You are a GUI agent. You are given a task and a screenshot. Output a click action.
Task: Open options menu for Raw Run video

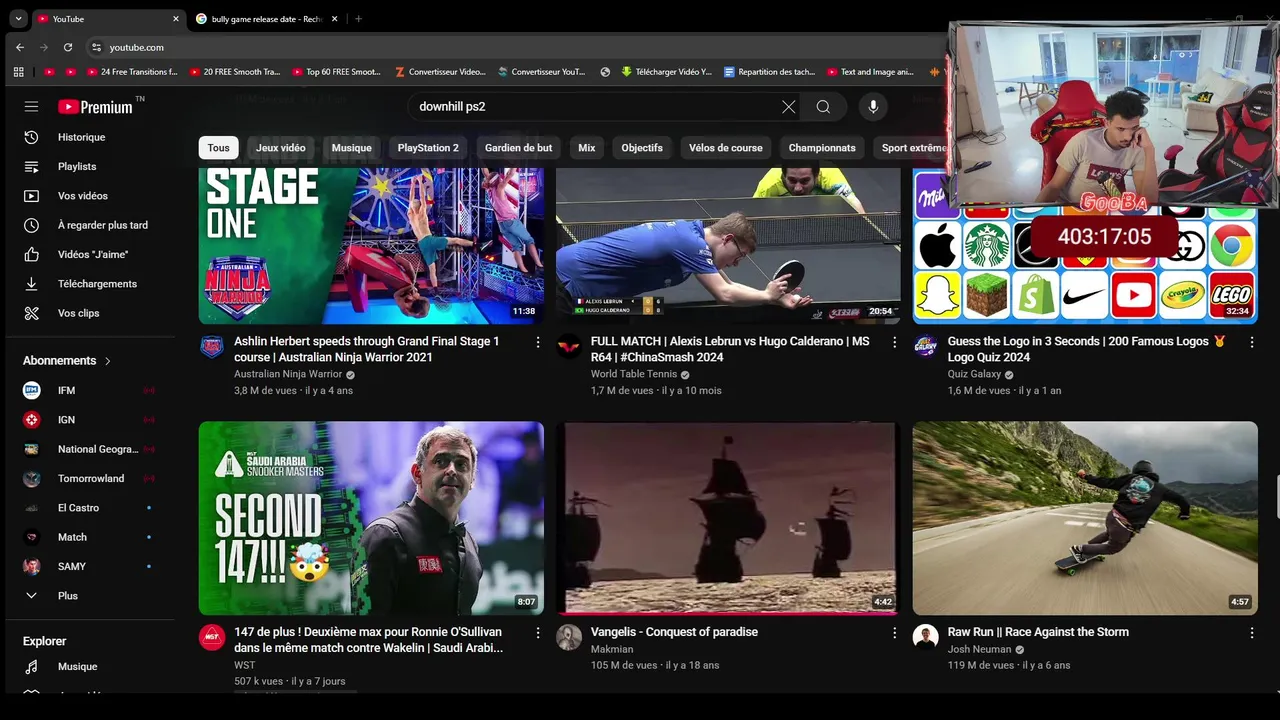1251,633
